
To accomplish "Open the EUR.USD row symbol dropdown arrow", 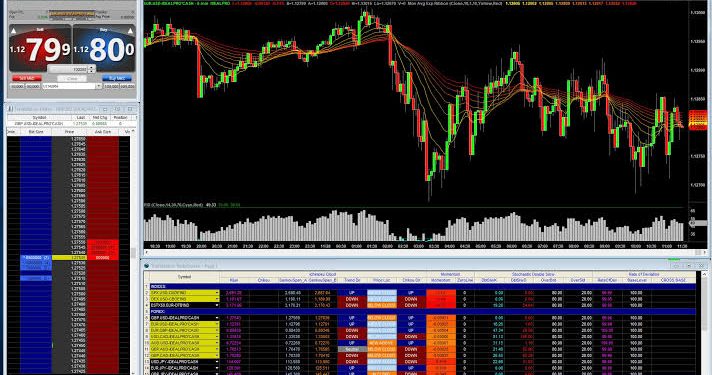I will tap(217, 324).
